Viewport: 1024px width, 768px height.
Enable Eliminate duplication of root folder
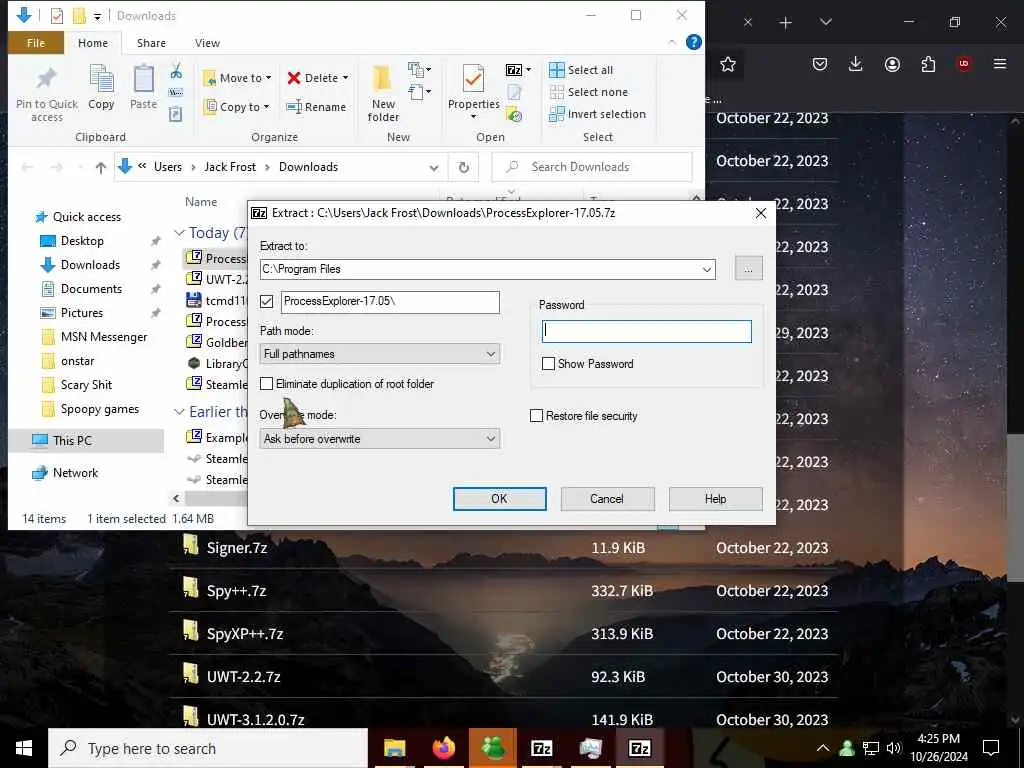click(x=266, y=384)
